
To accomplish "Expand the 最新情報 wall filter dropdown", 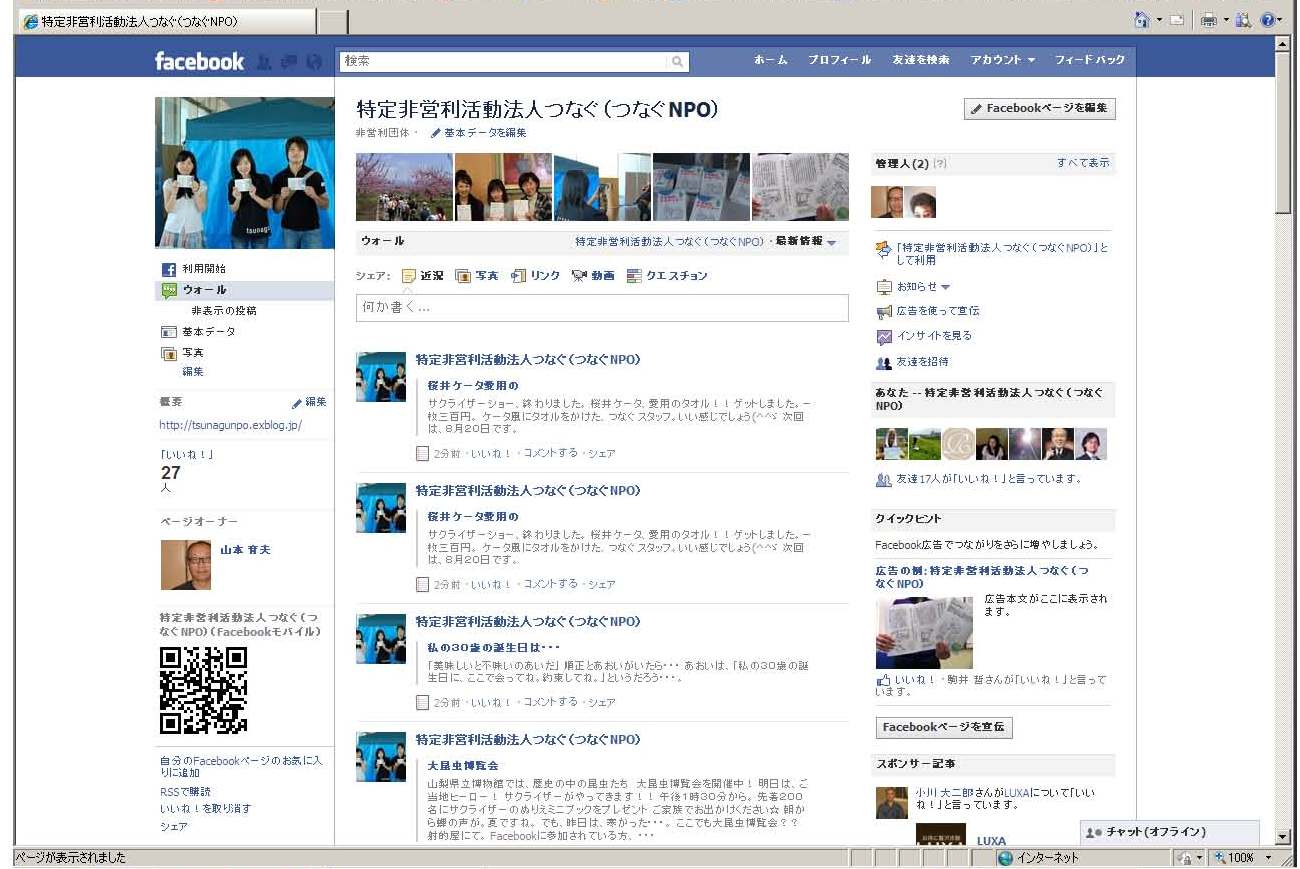I will point(832,243).
